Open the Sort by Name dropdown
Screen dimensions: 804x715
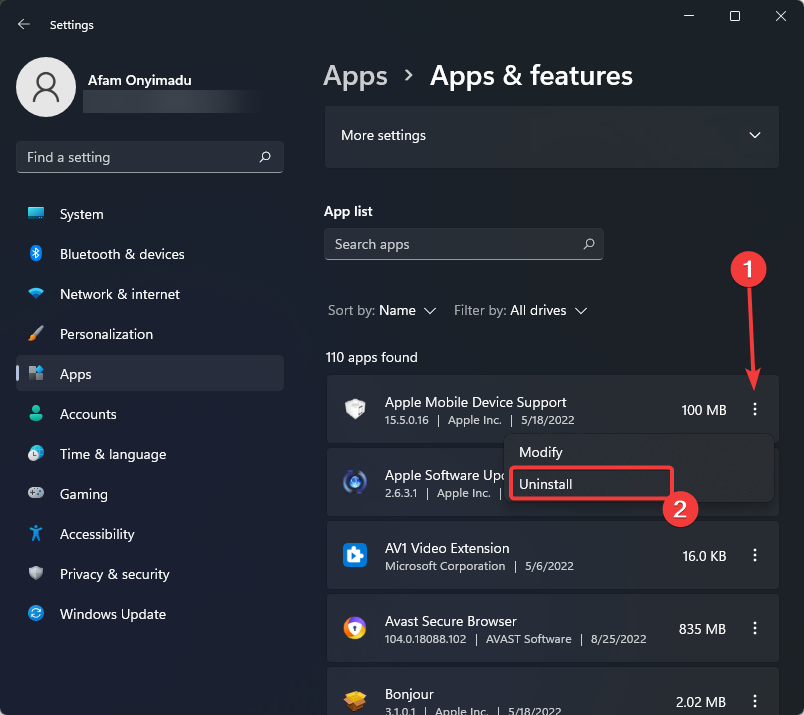[382, 310]
